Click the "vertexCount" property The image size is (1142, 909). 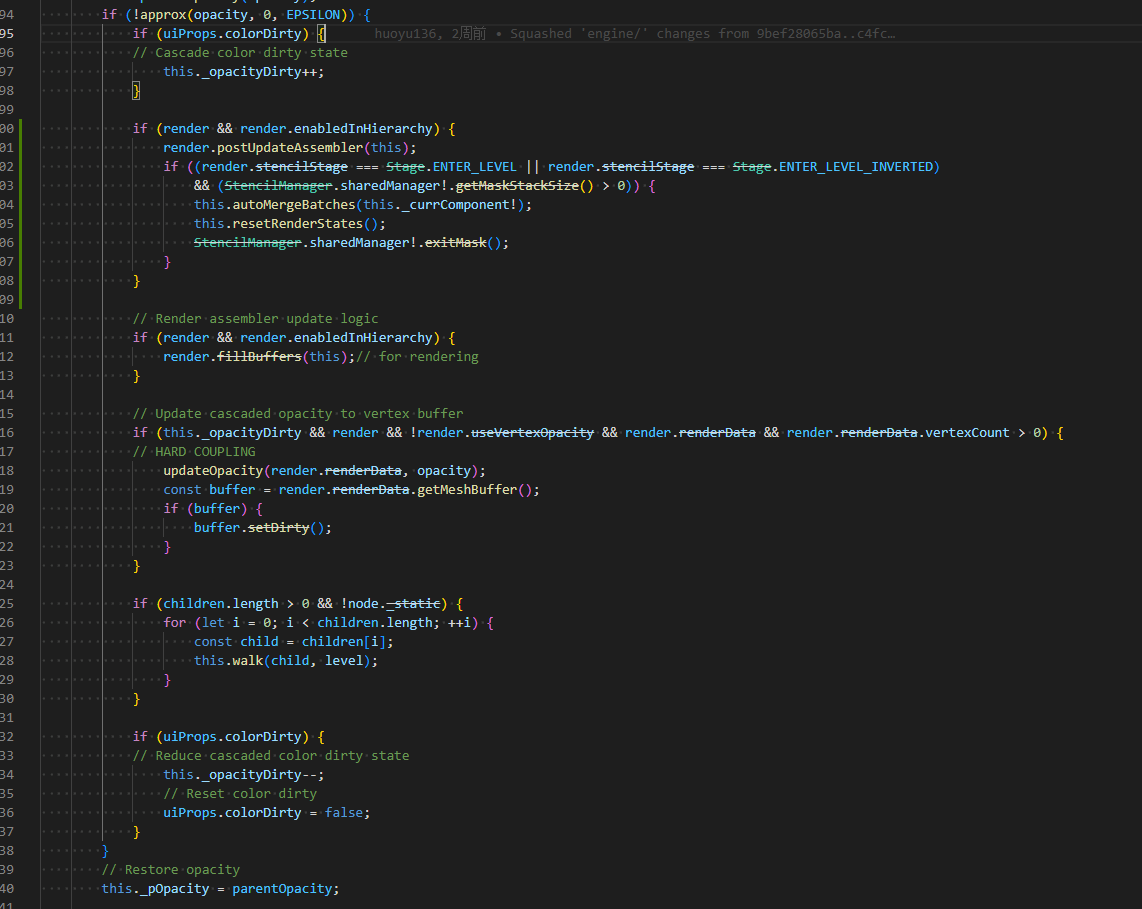coord(967,433)
